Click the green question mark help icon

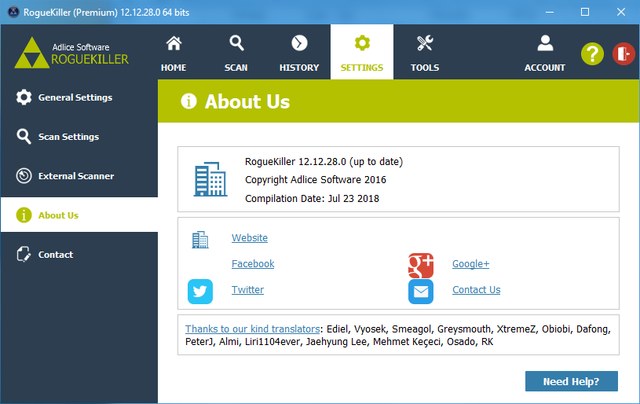(x=592, y=53)
